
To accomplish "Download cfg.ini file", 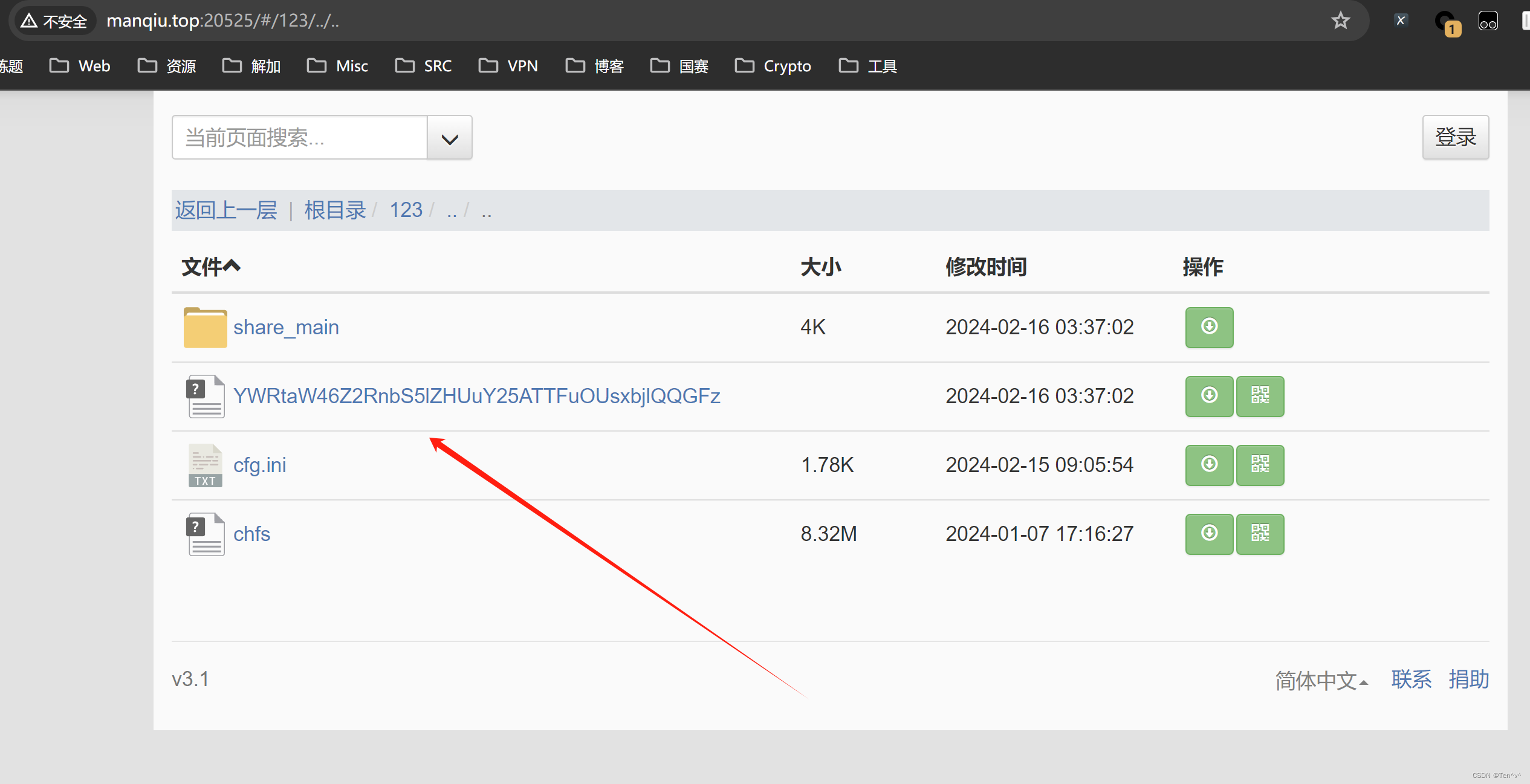I will (x=1209, y=465).
